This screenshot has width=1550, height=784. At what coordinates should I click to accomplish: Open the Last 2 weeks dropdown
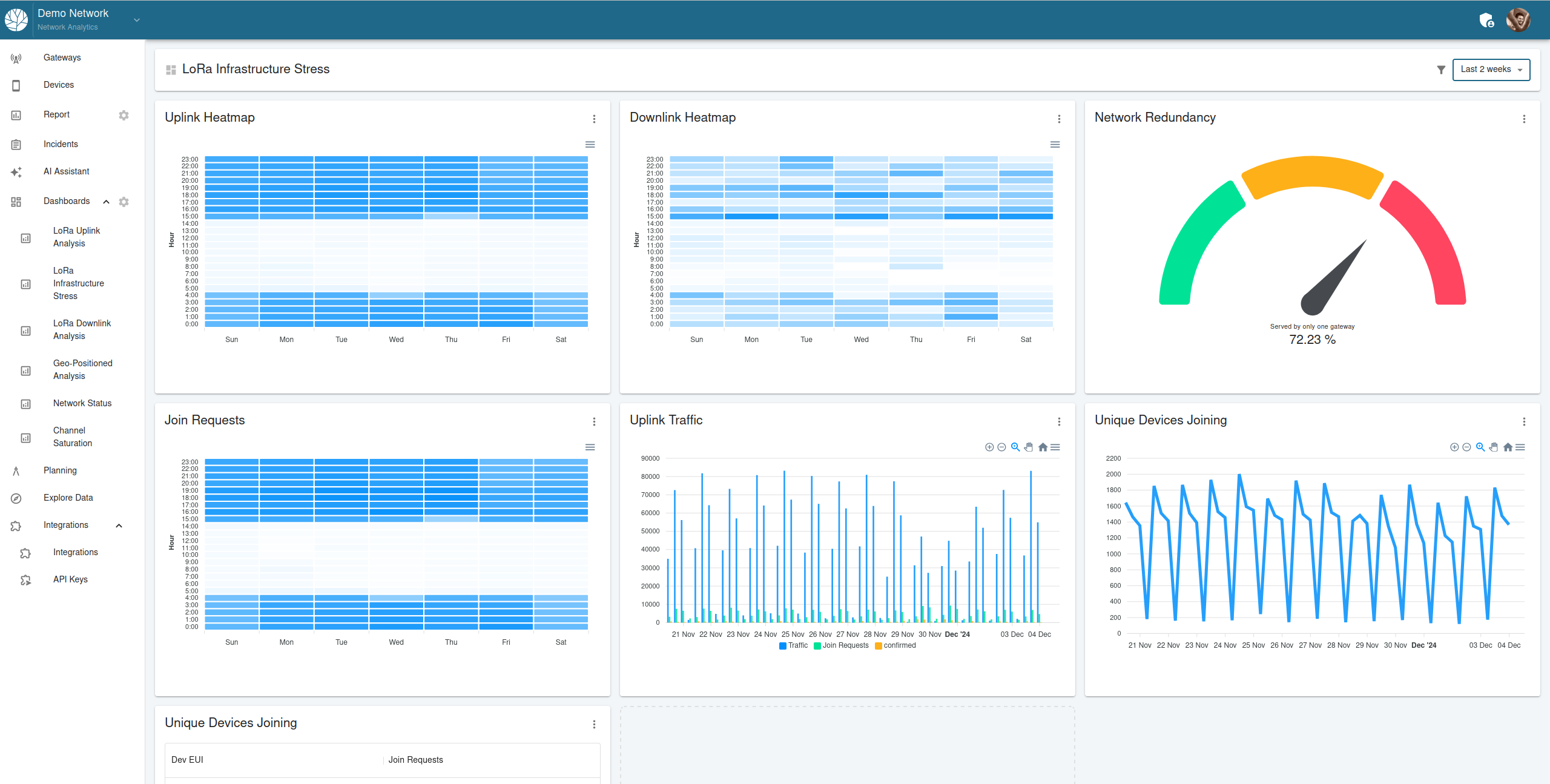pos(1491,70)
